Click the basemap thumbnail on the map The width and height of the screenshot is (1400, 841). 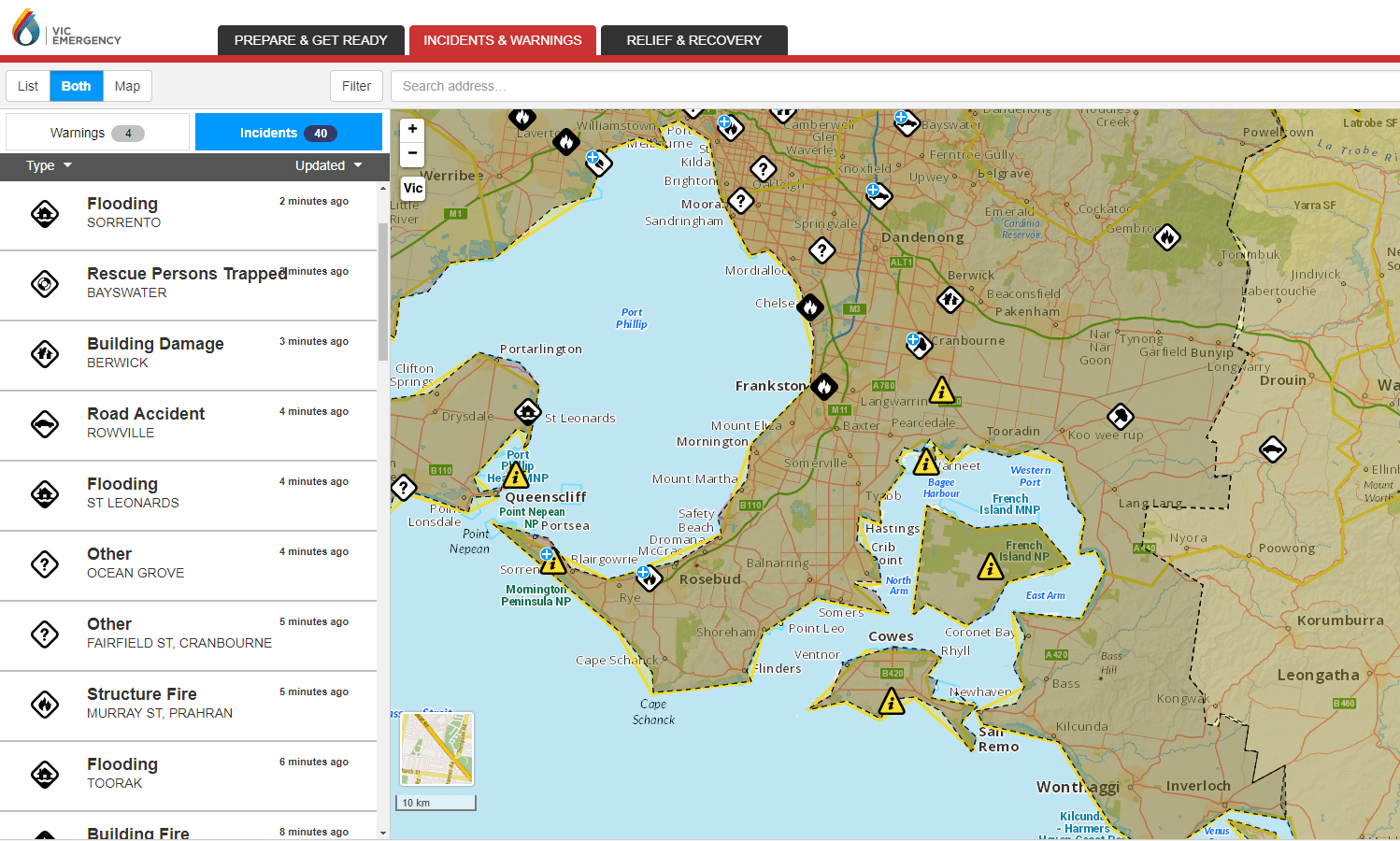(436, 748)
